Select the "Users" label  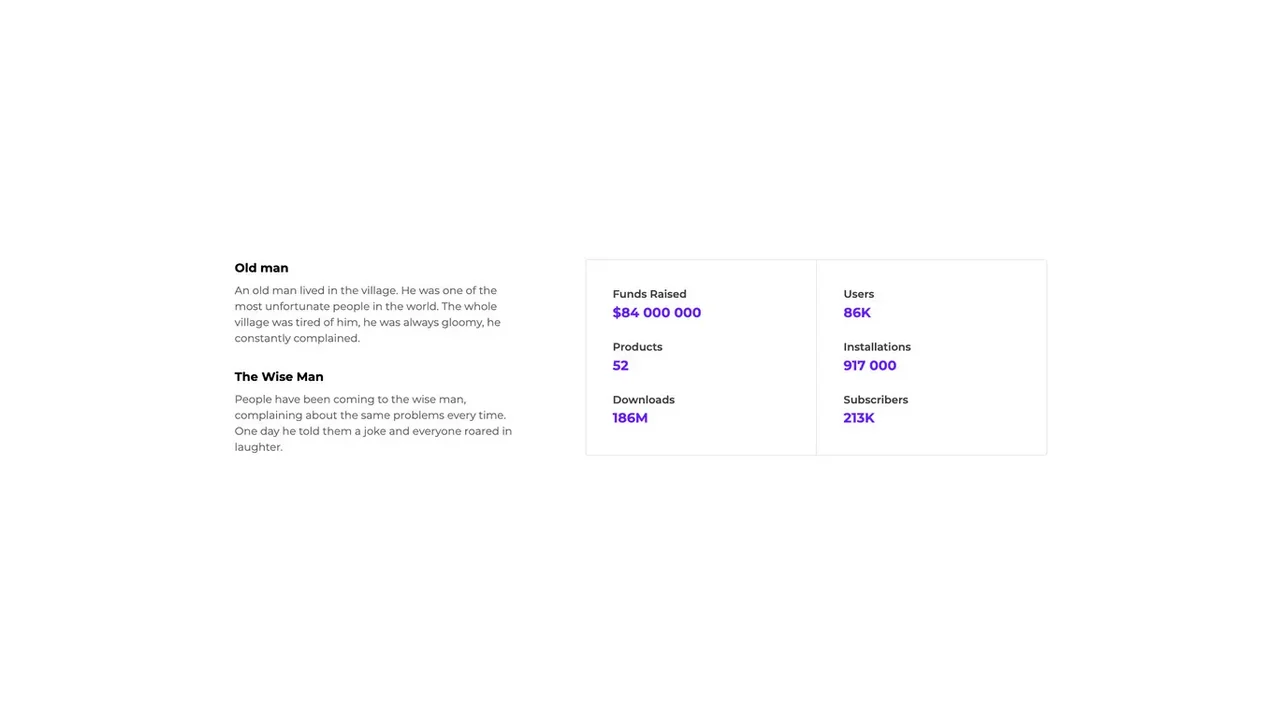pos(858,294)
